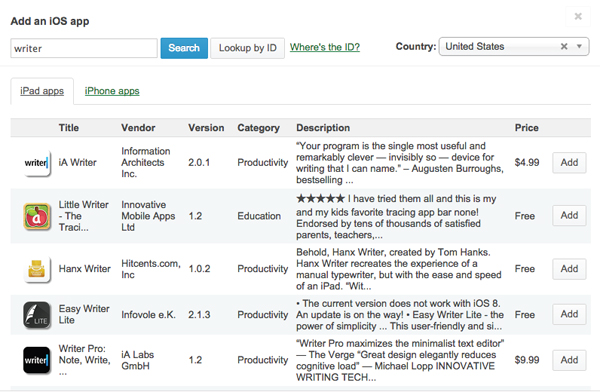The width and height of the screenshot is (600, 392).
Task: Click the $4.99 price
Action: pyautogui.click(x=527, y=162)
